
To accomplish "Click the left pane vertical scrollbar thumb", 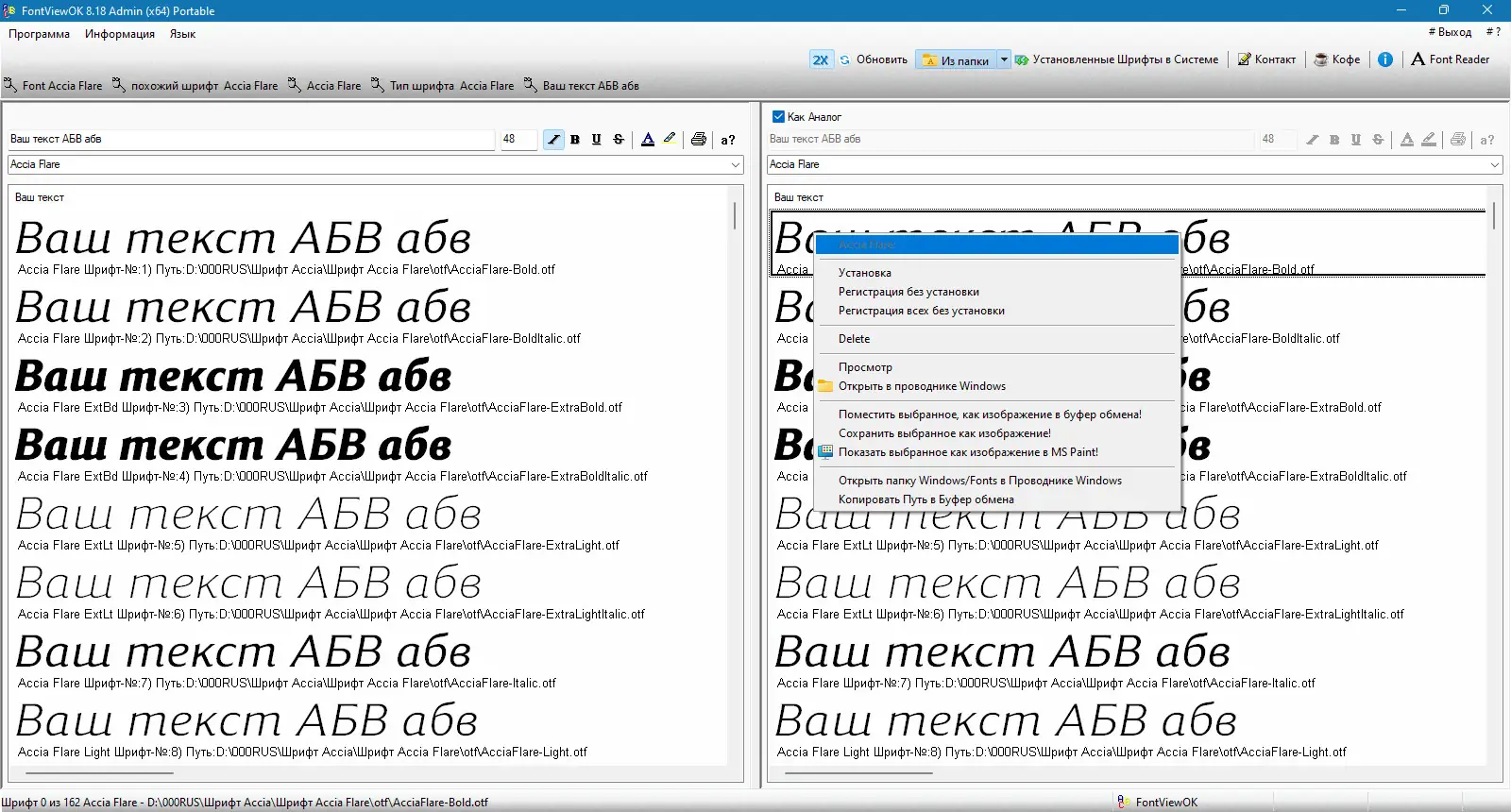I will [x=735, y=216].
